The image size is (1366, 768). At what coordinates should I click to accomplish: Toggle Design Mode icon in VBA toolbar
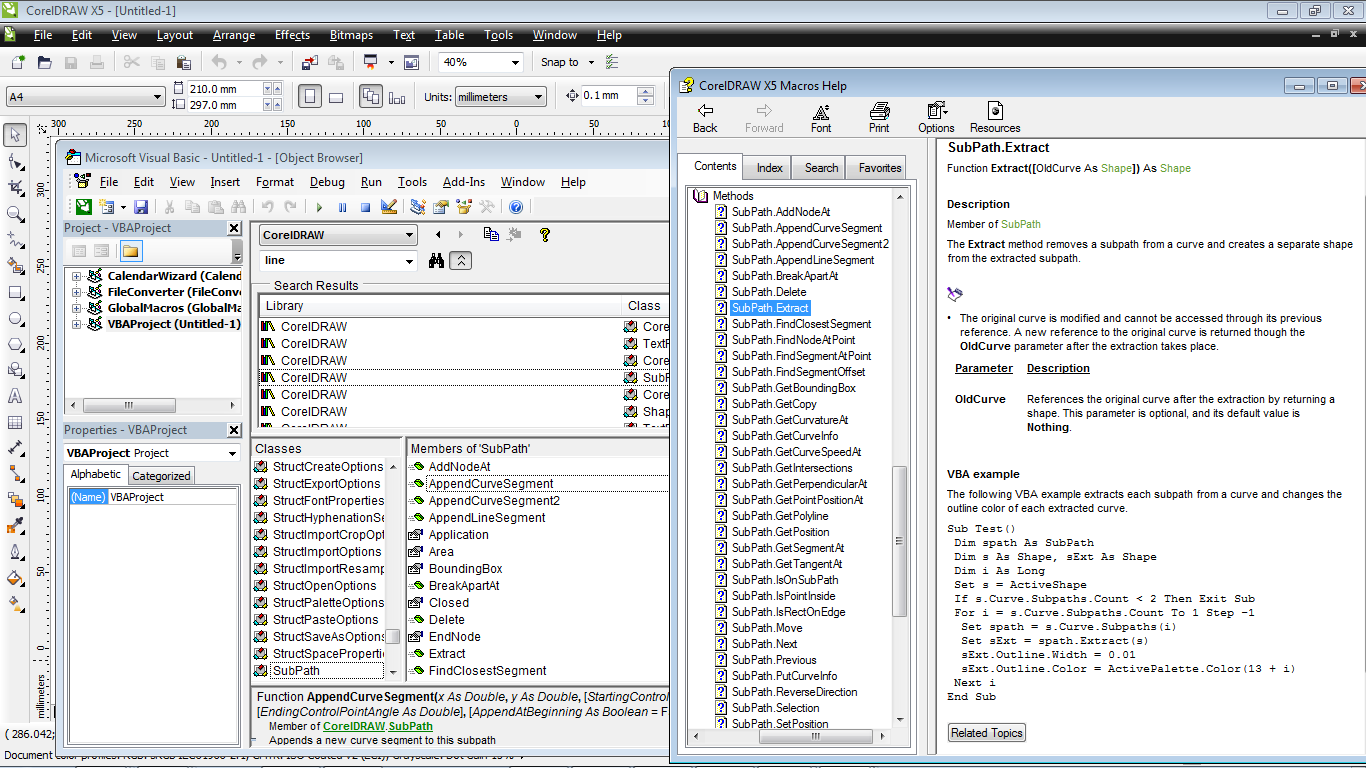click(x=389, y=207)
